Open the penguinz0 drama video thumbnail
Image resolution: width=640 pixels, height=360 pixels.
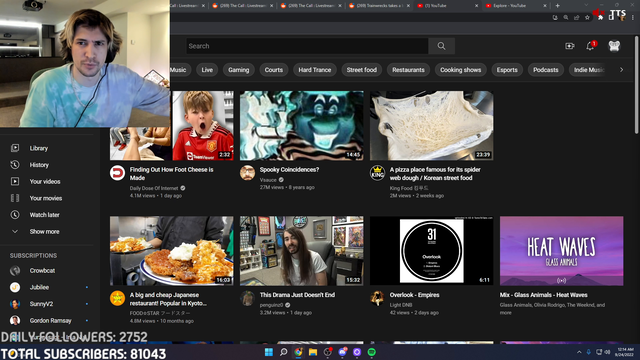click(302, 251)
